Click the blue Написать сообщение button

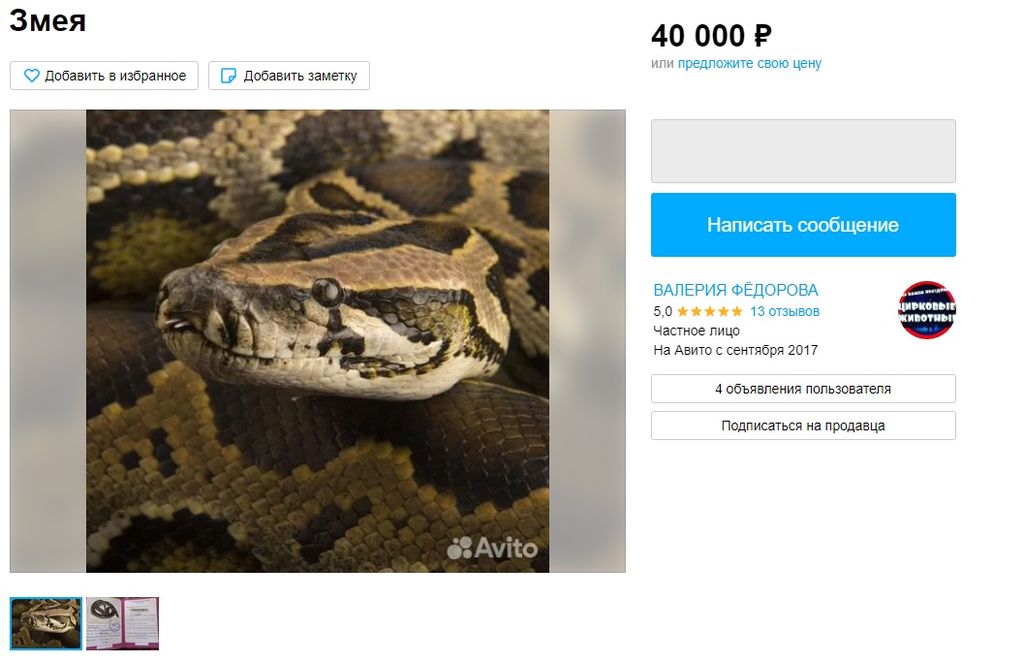click(803, 225)
